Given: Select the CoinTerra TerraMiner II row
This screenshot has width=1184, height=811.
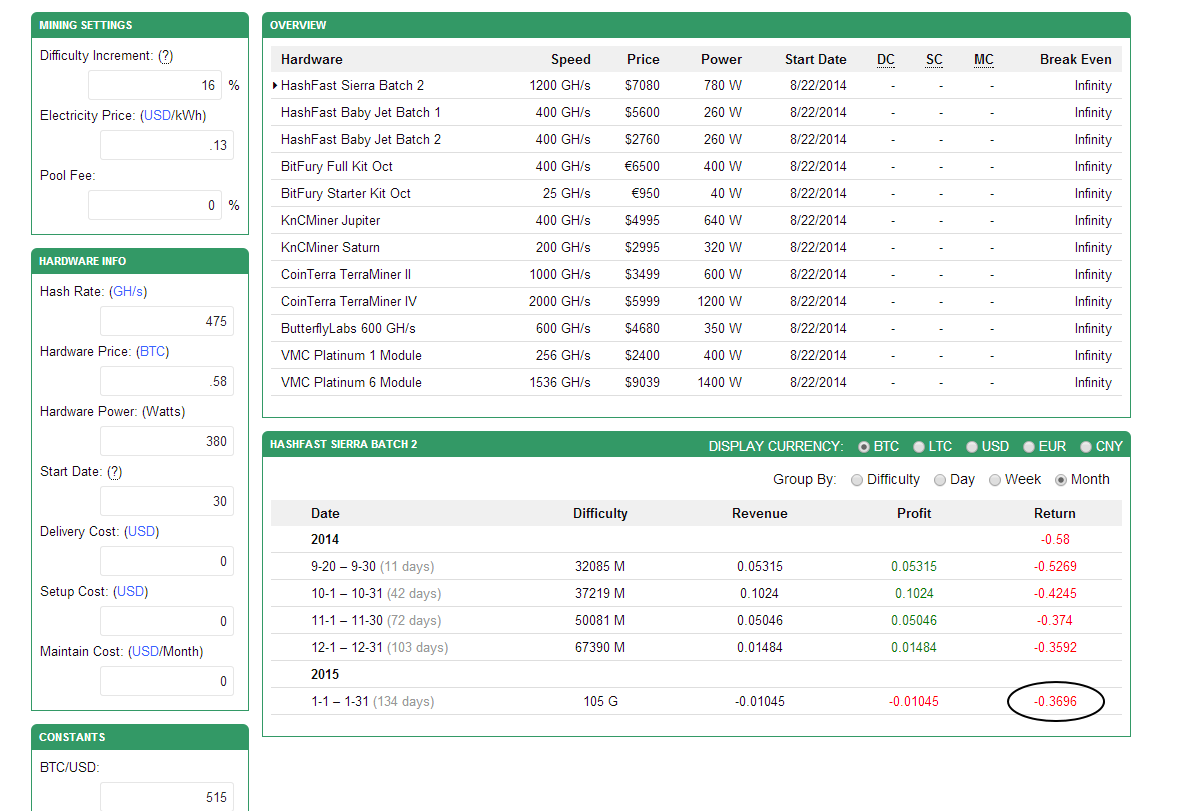Looking at the screenshot, I should pos(696,275).
